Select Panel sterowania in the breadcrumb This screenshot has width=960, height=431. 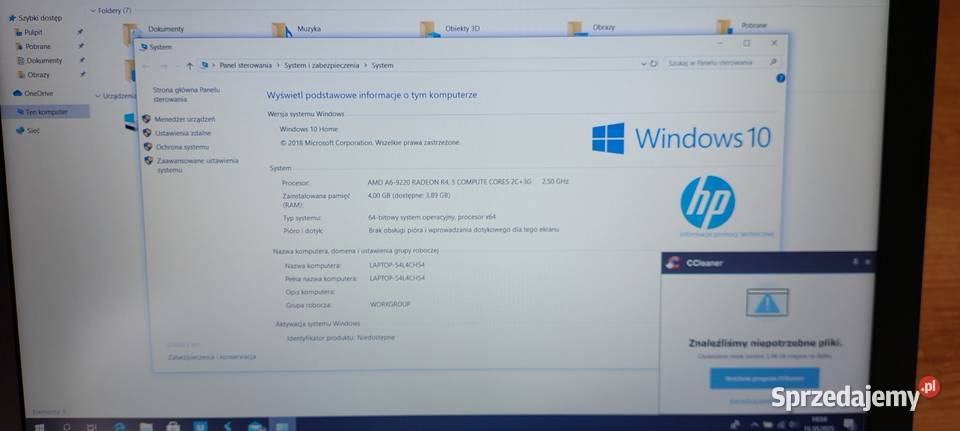pos(245,65)
